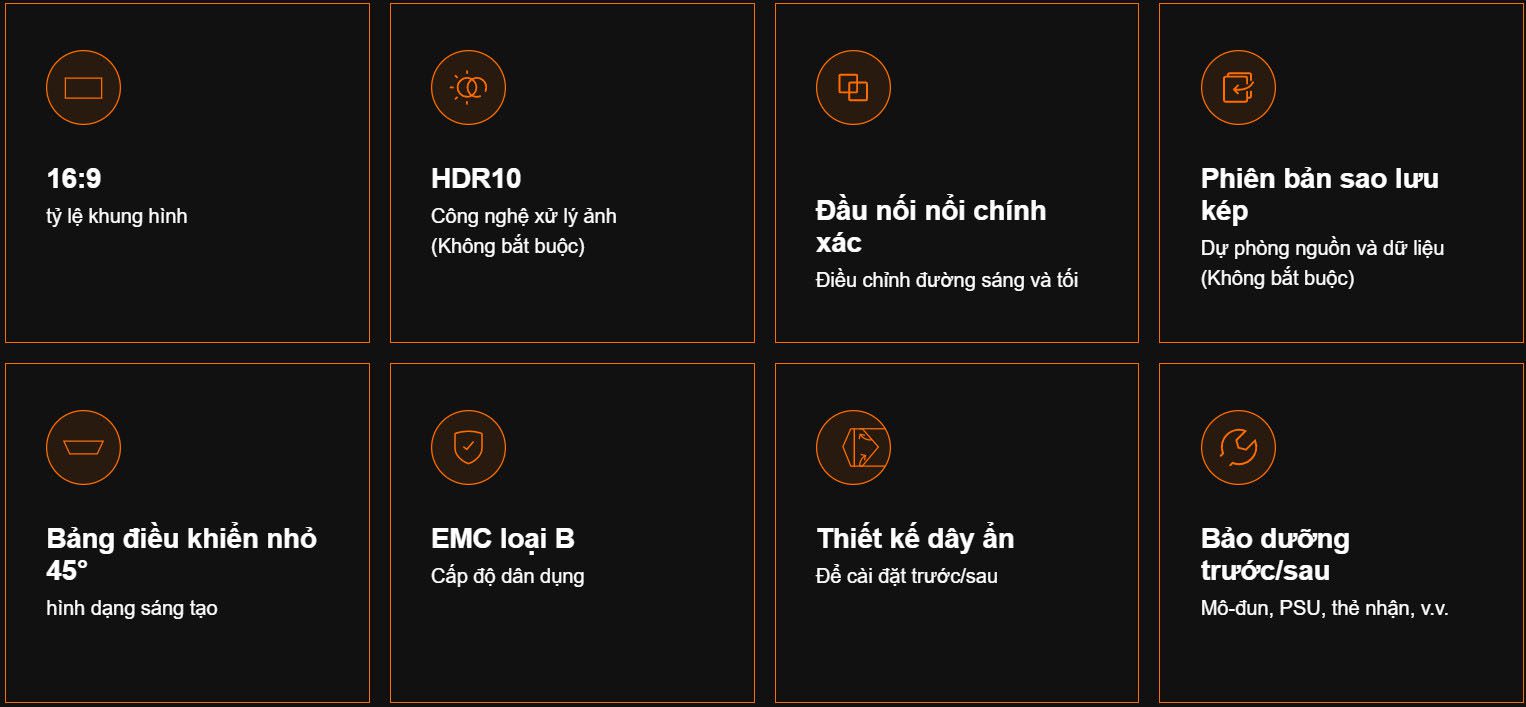Click the overlapping squares splicing icon
1526x707 pixels.
(853, 88)
